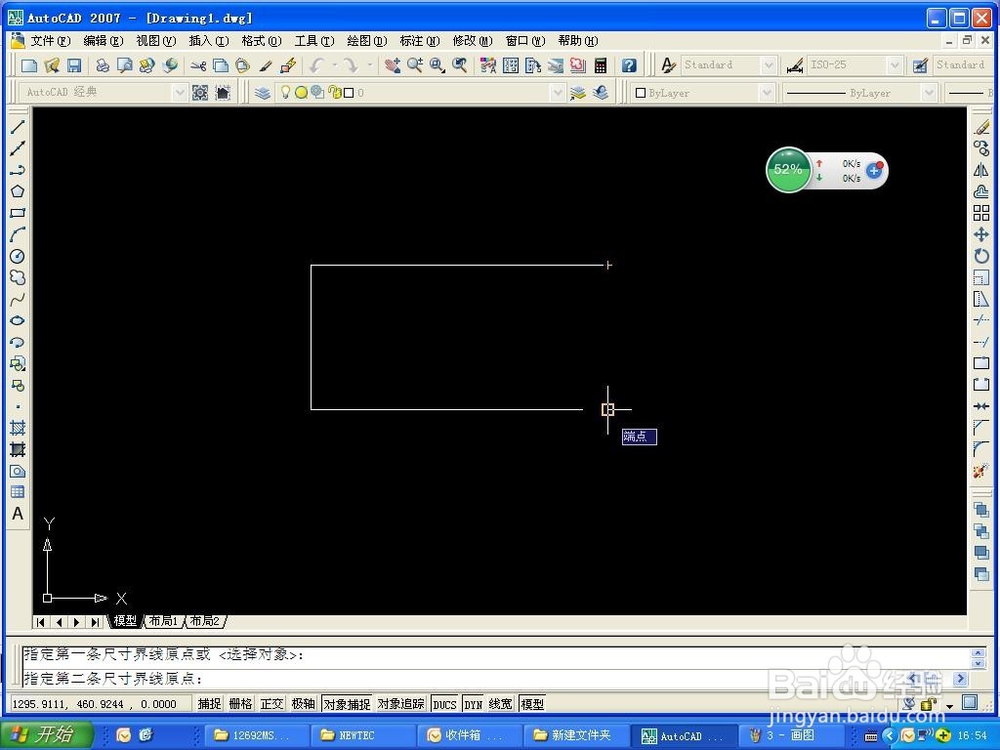This screenshot has width=1000, height=750.
Task: Click the 52% memory accelerator ball
Action: click(x=788, y=170)
